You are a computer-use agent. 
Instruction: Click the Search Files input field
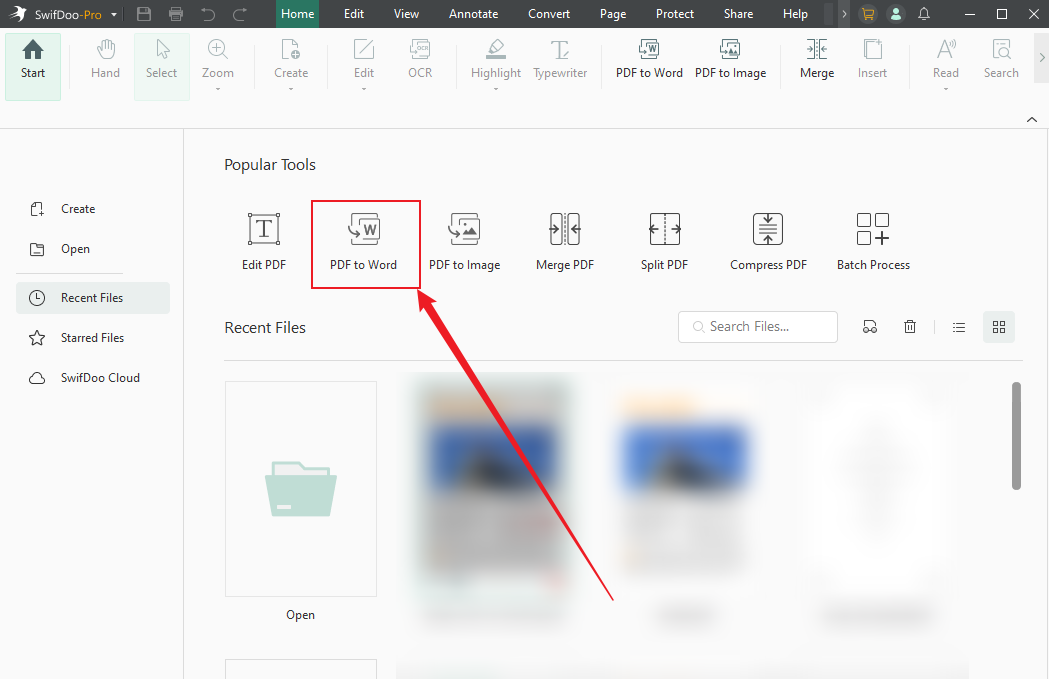pyautogui.click(x=766, y=327)
